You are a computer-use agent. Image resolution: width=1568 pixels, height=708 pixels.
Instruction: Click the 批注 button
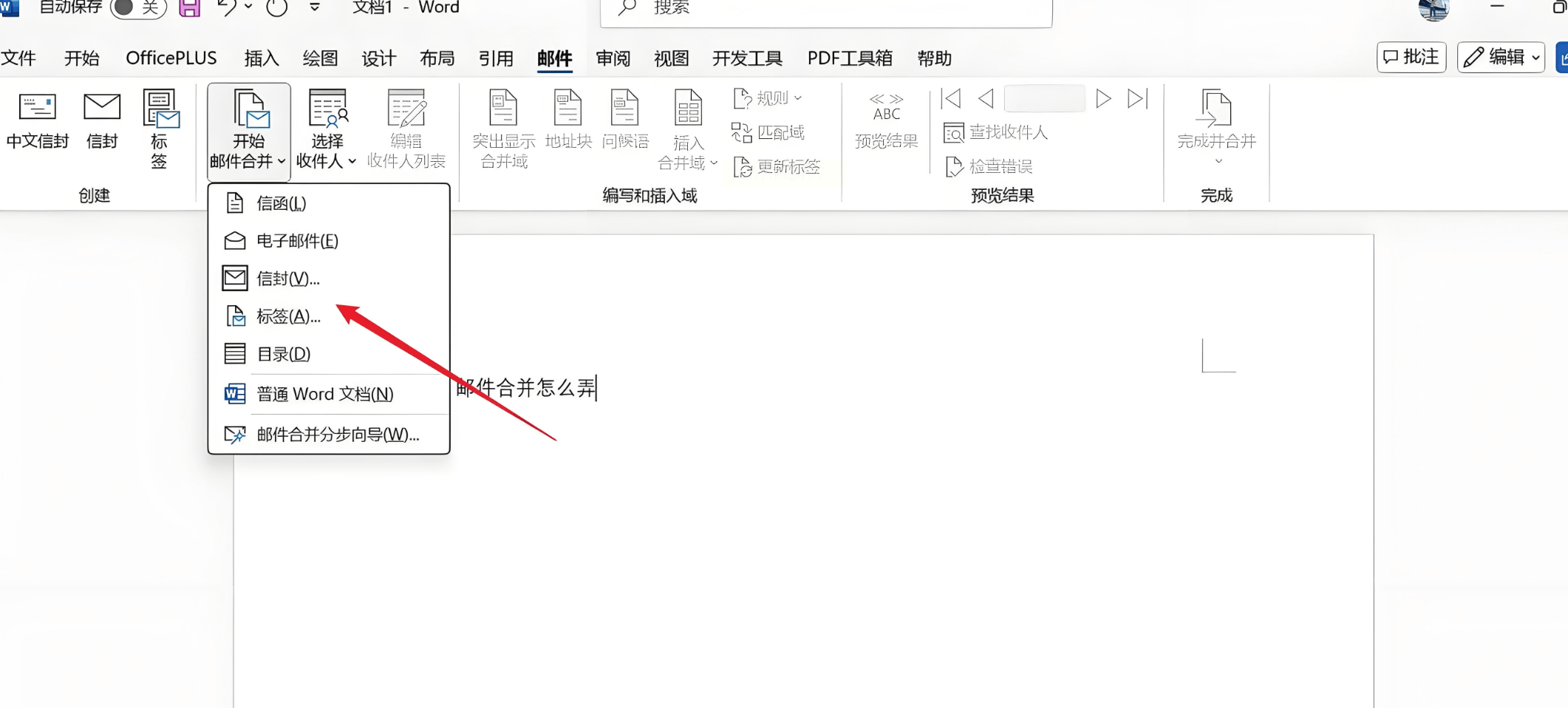tap(1410, 57)
